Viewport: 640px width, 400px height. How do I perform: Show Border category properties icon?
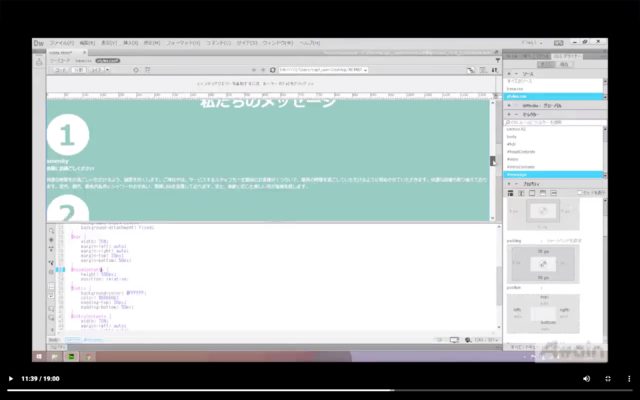pos(532,193)
